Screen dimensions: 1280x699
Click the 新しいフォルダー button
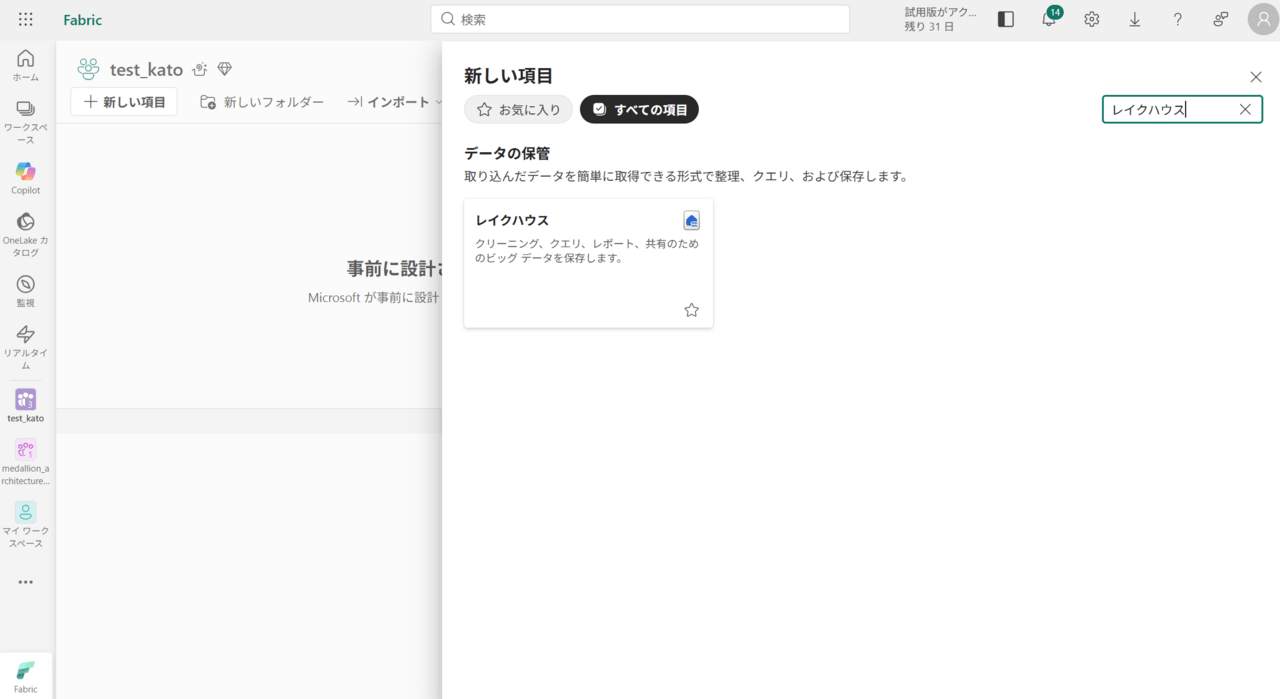(262, 102)
